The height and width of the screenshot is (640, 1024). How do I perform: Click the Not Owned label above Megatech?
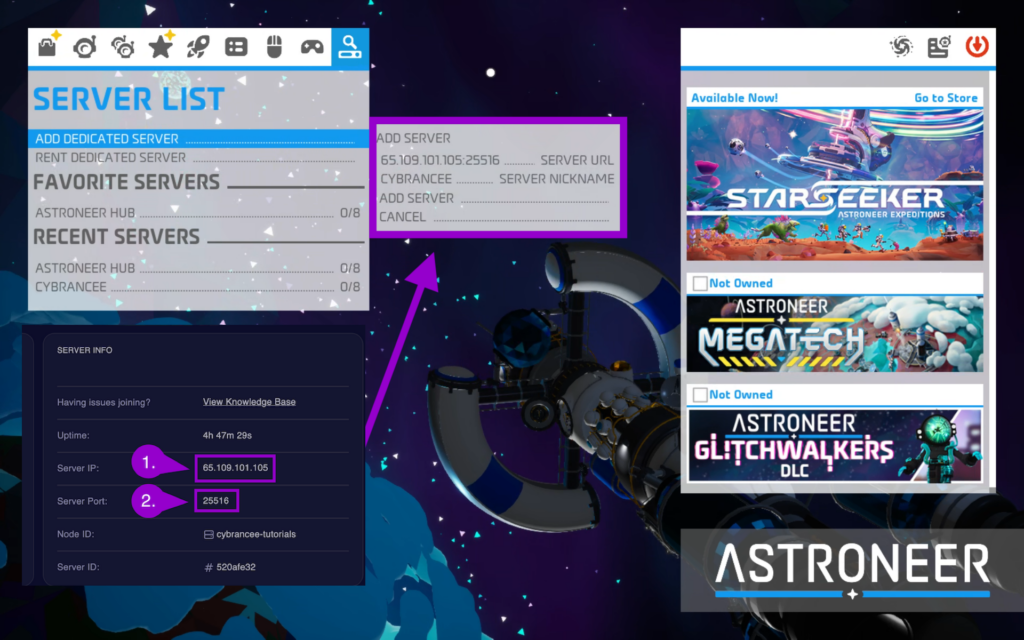(x=741, y=283)
